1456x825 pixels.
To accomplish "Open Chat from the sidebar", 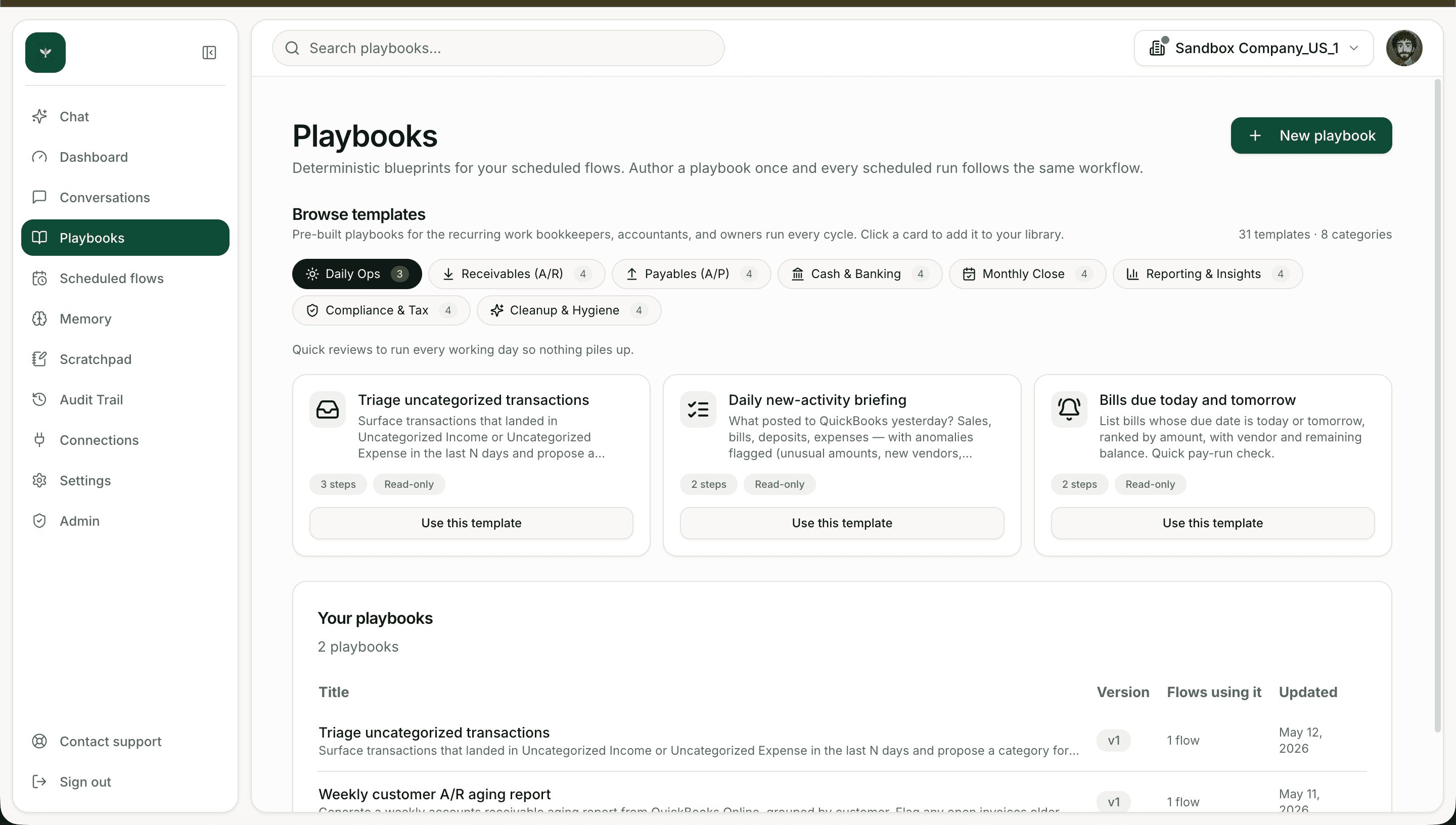I will click(x=125, y=116).
